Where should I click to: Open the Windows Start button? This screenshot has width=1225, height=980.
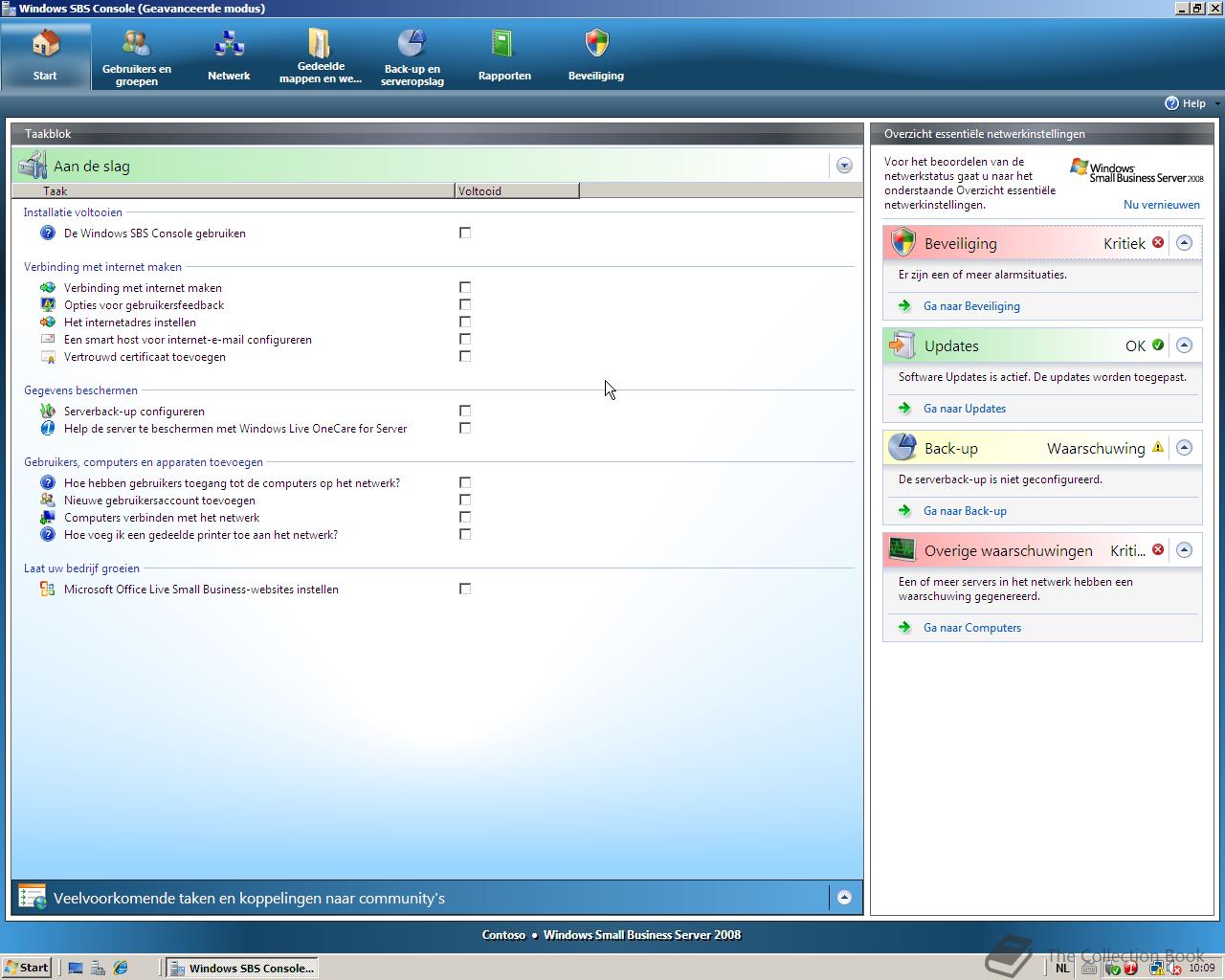[27, 968]
